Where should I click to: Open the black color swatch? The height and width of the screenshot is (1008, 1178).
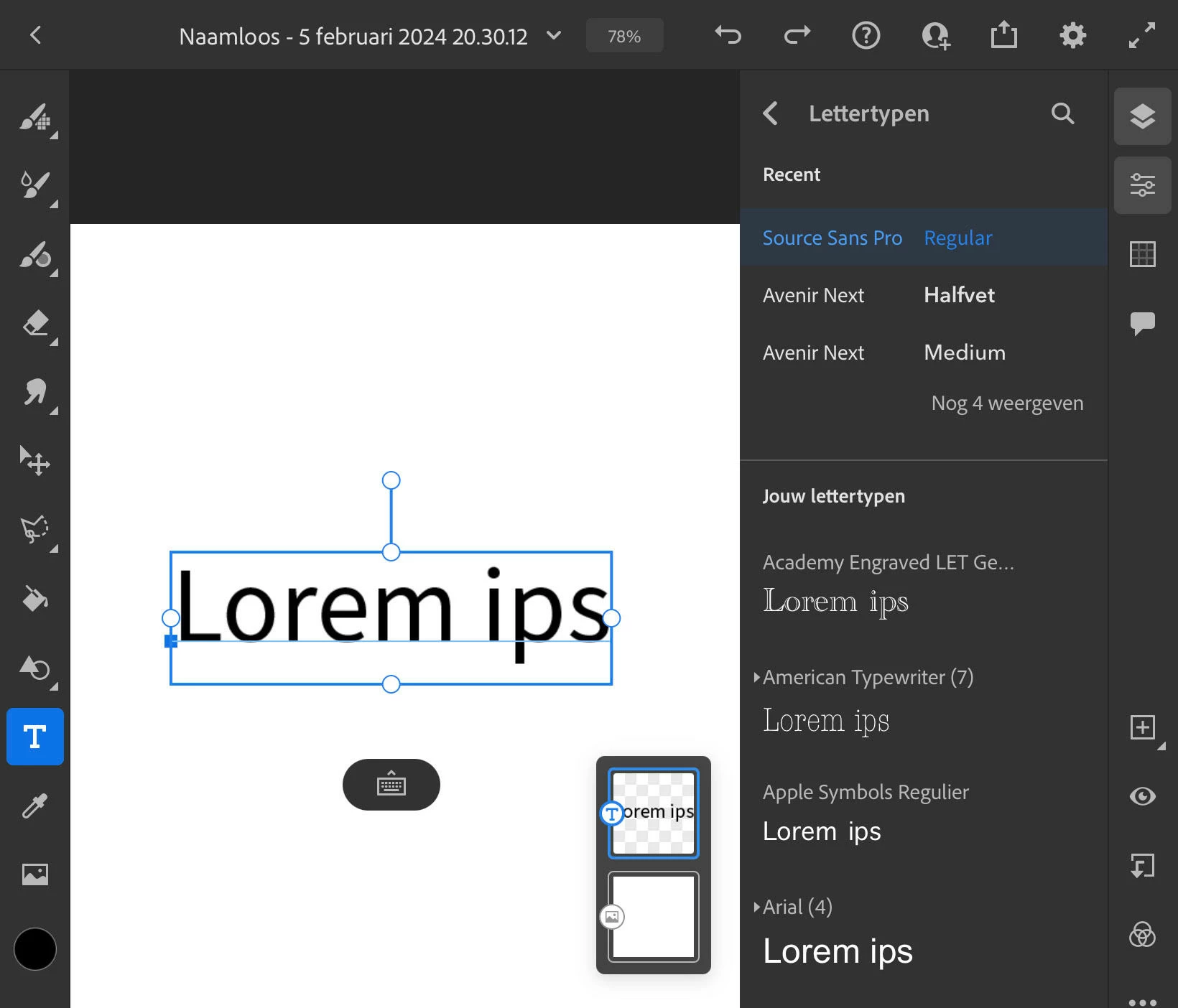(x=35, y=949)
